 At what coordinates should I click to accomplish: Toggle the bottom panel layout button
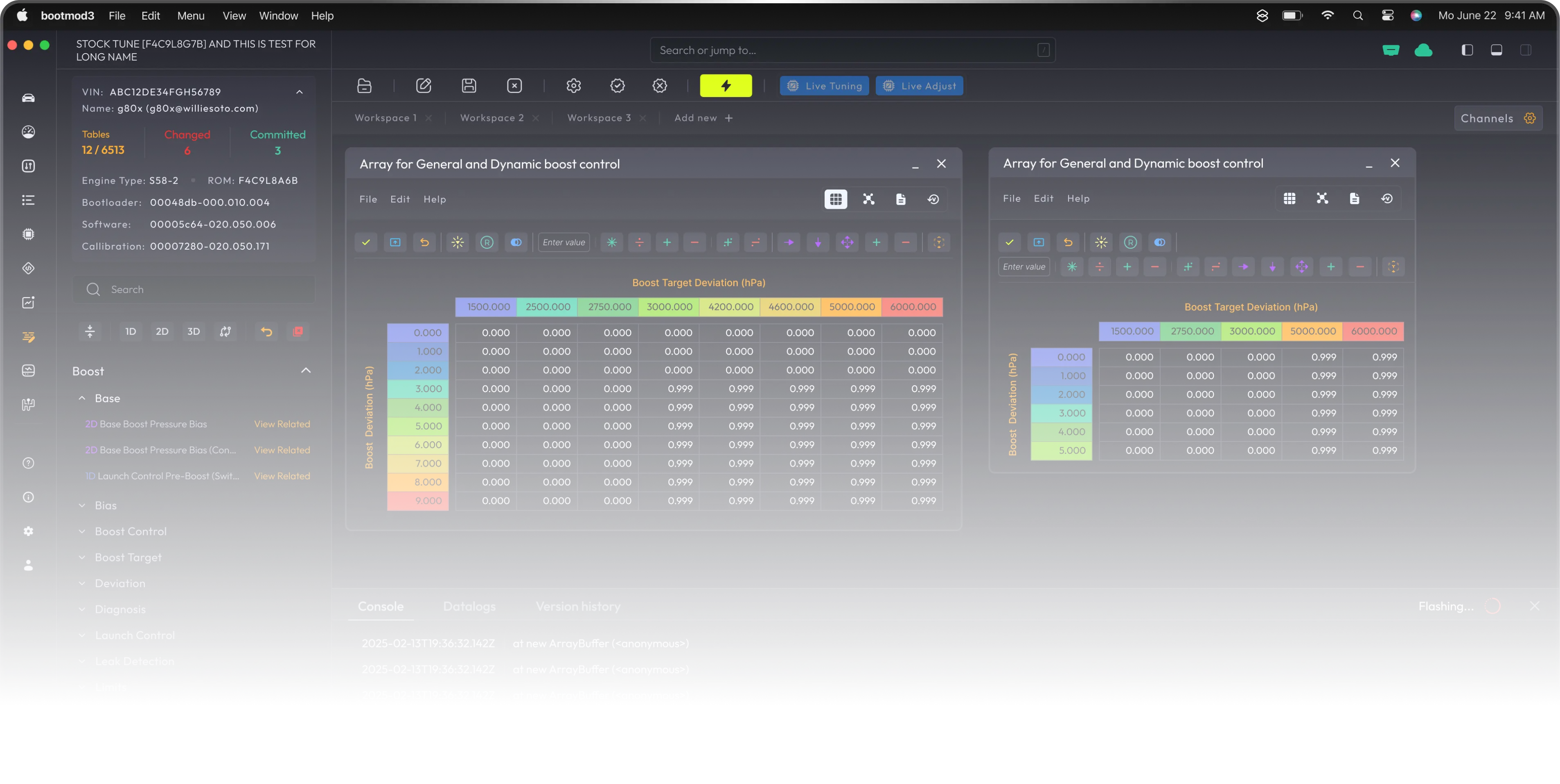coord(1497,50)
